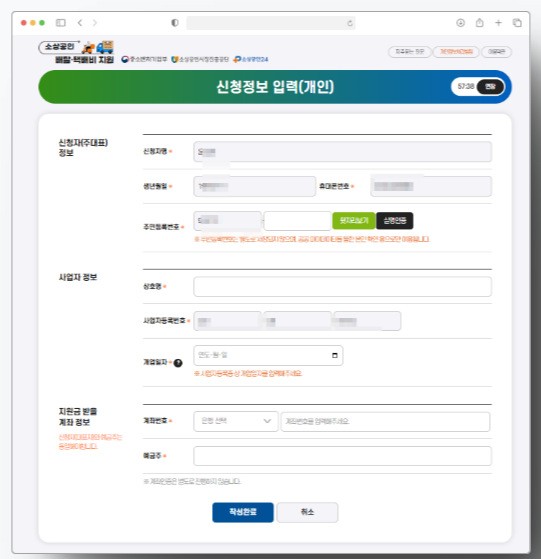The image size is (541, 559).
Task: Click the 소상공인24 logo
Action: pos(251,59)
